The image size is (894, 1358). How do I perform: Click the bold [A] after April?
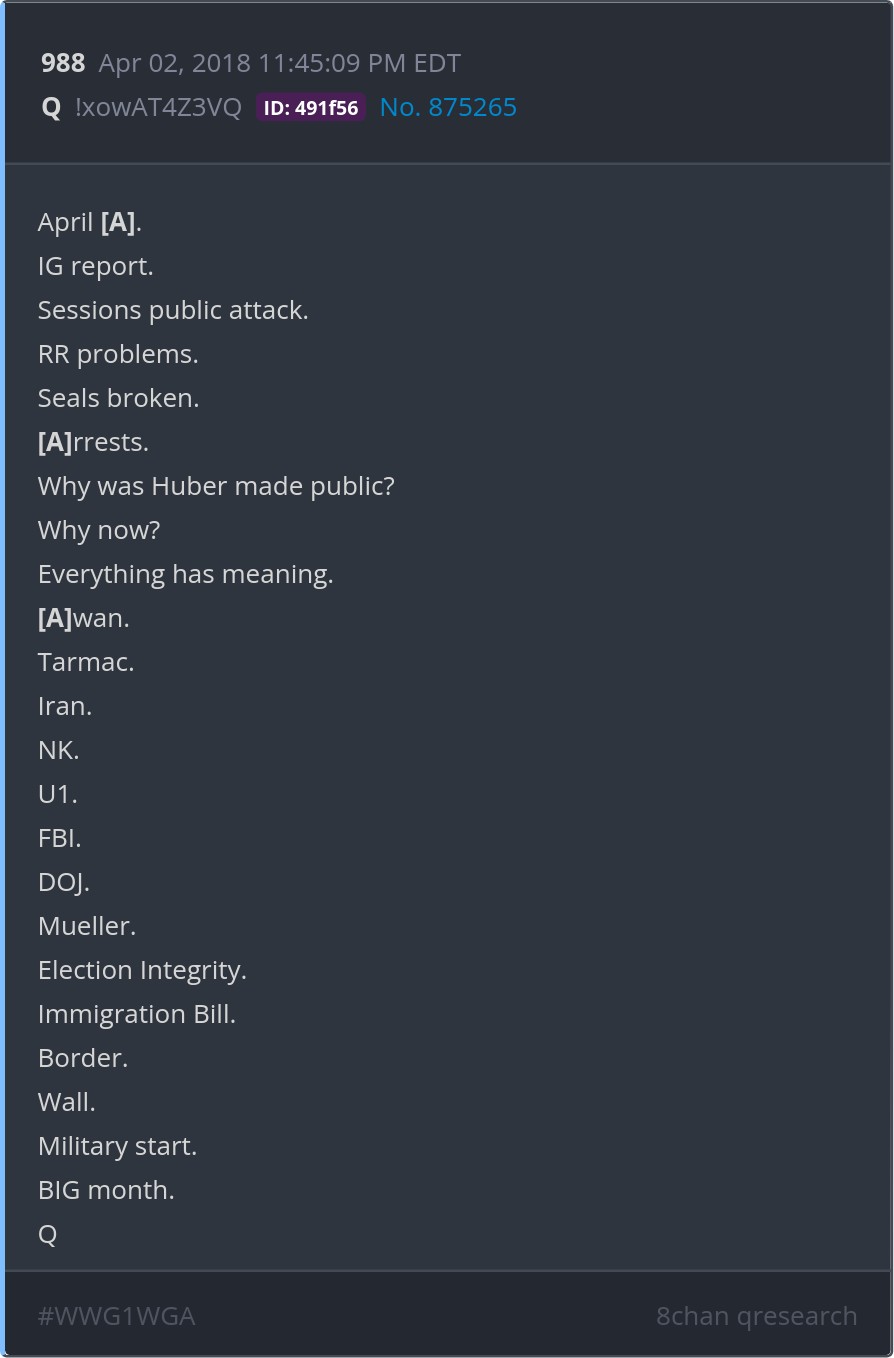pos(118,222)
